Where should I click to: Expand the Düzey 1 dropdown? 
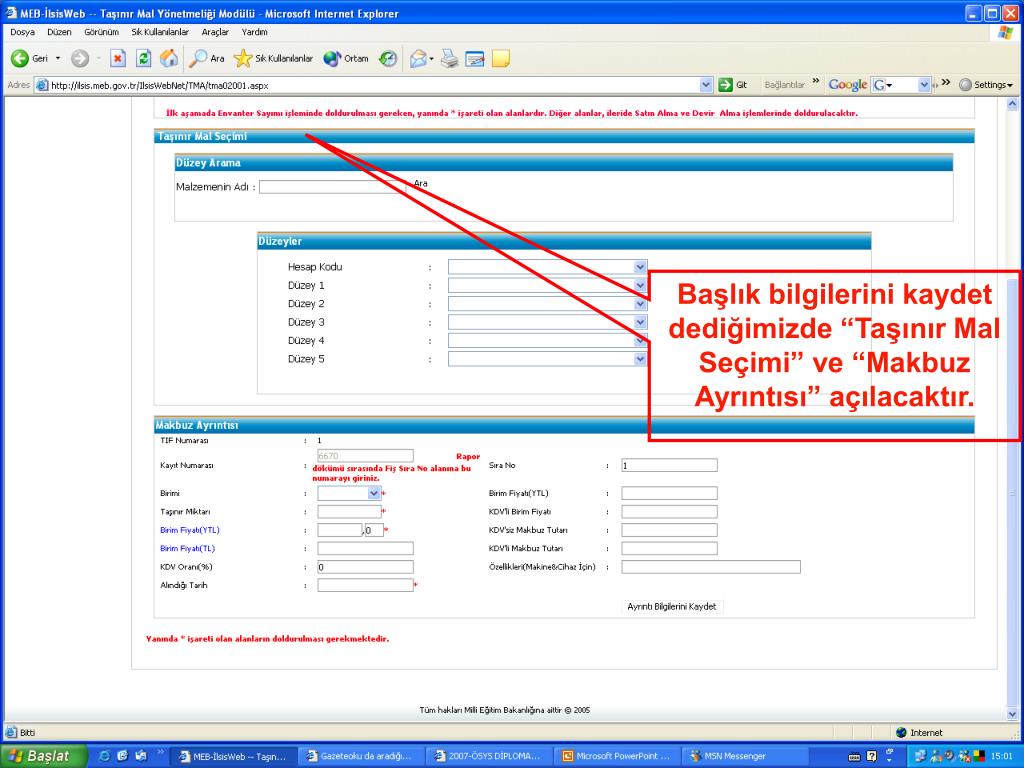click(640, 285)
